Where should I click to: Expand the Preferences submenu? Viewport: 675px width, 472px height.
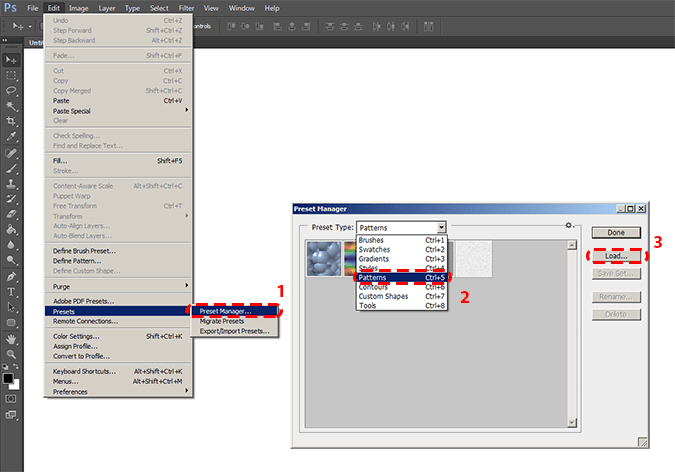[x=118, y=391]
